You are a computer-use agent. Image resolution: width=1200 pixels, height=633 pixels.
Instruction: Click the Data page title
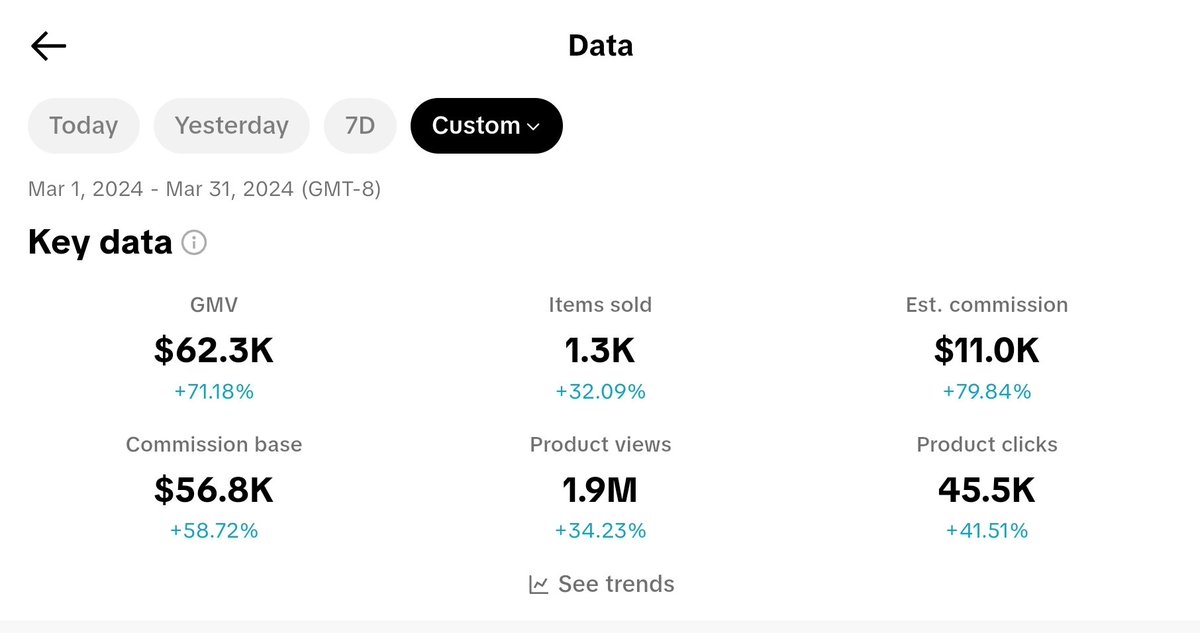click(600, 46)
